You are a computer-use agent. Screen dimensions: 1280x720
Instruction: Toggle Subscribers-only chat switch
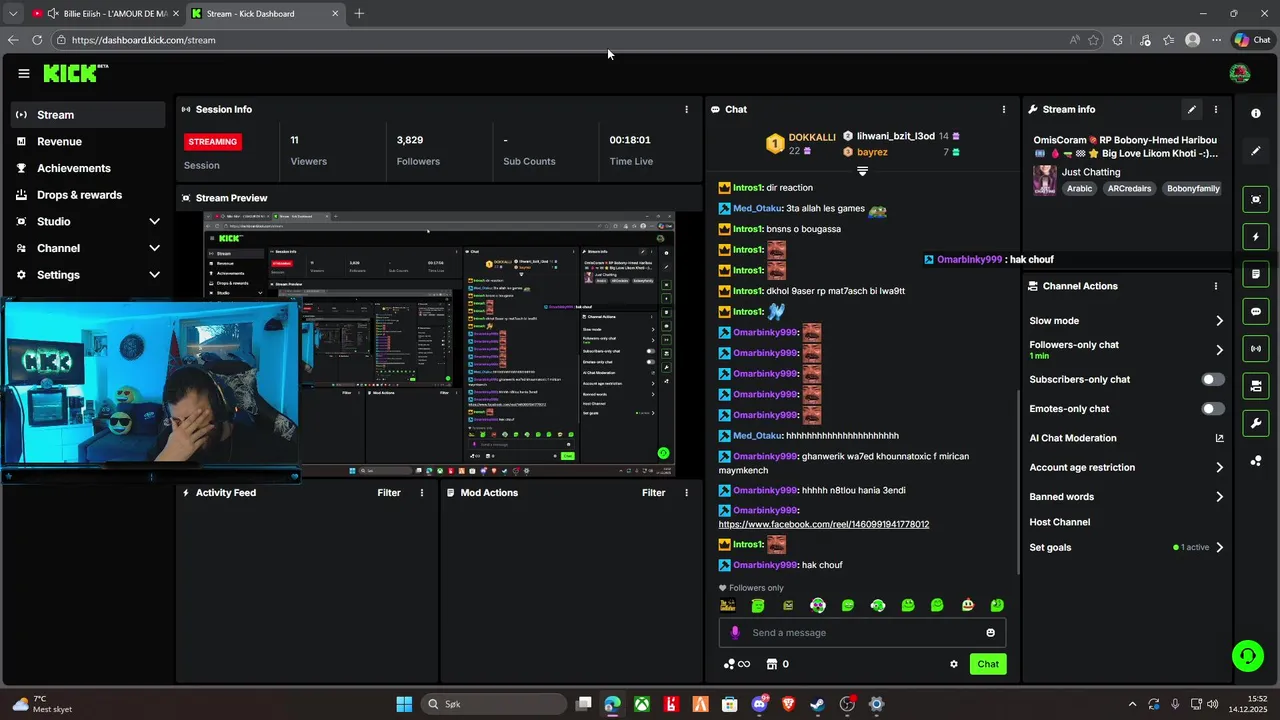coord(1212,379)
